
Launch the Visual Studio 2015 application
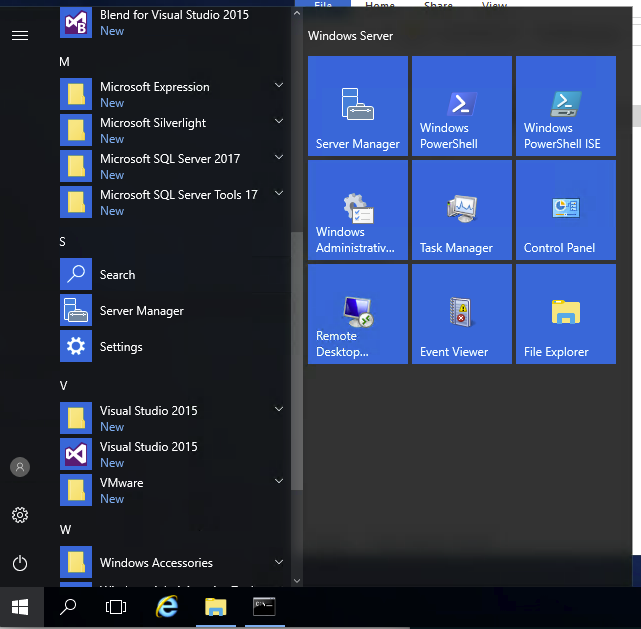(174, 454)
